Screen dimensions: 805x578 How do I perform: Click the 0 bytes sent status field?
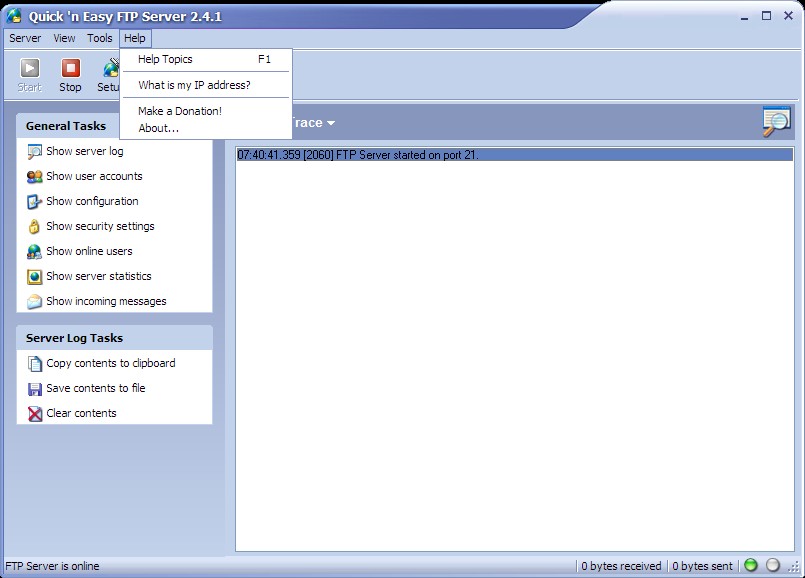(702, 566)
